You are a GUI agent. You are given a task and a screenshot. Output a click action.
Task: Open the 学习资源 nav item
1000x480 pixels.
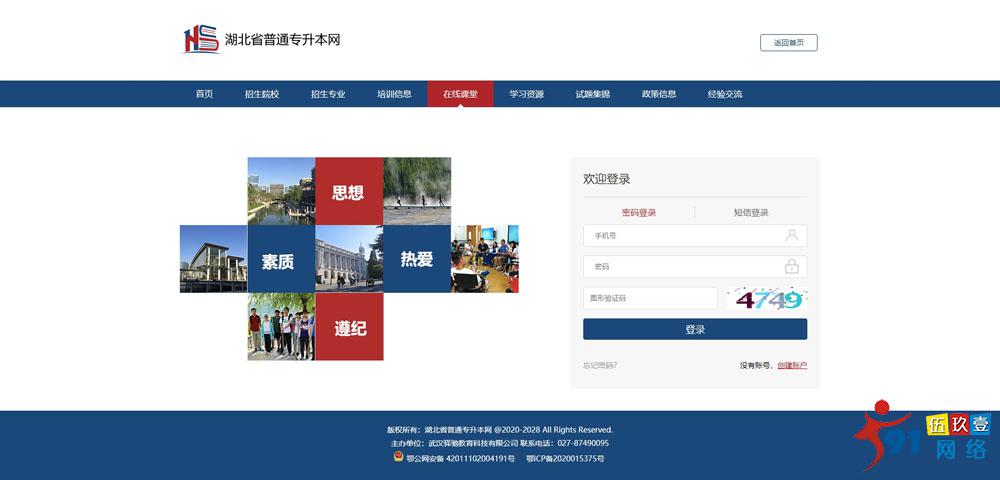527,94
